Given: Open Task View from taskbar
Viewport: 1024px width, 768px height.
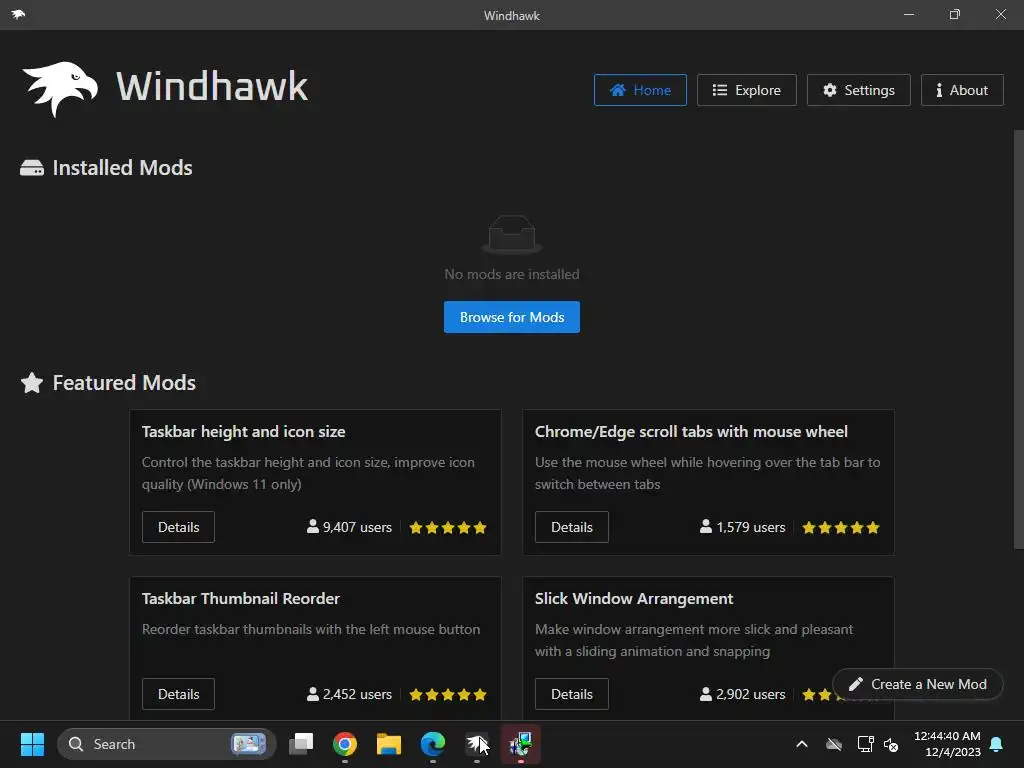Looking at the screenshot, I should point(301,744).
